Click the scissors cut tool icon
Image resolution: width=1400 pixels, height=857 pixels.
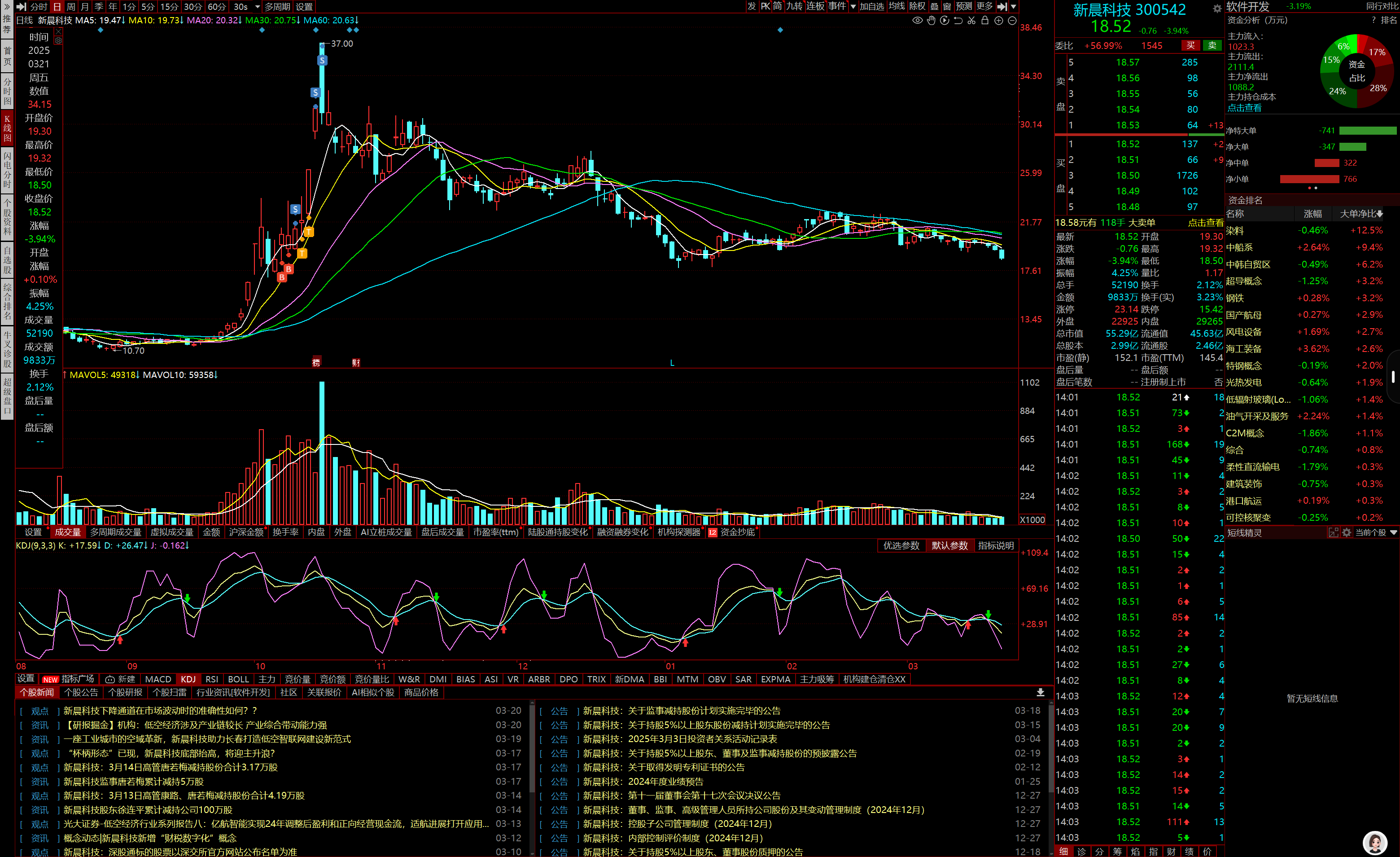(x=971, y=21)
